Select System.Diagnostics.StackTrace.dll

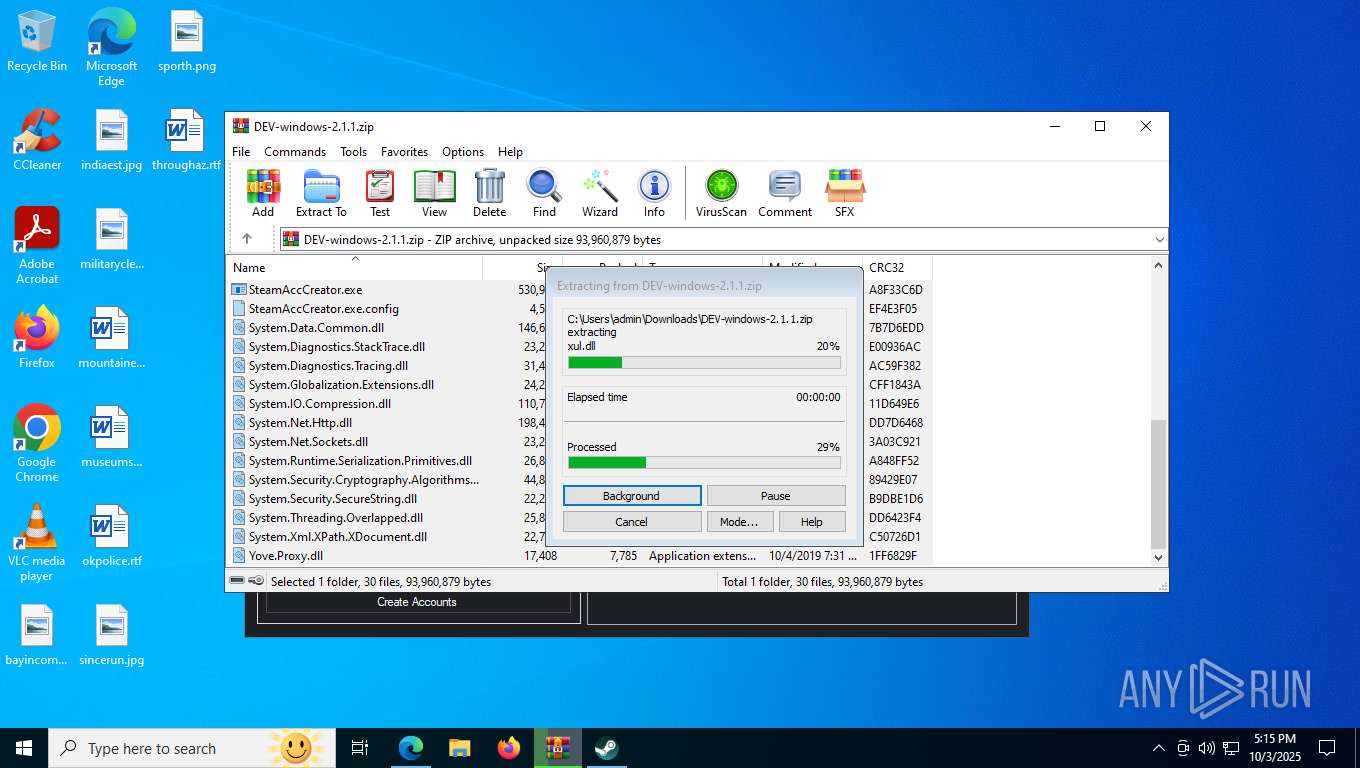click(x=337, y=347)
